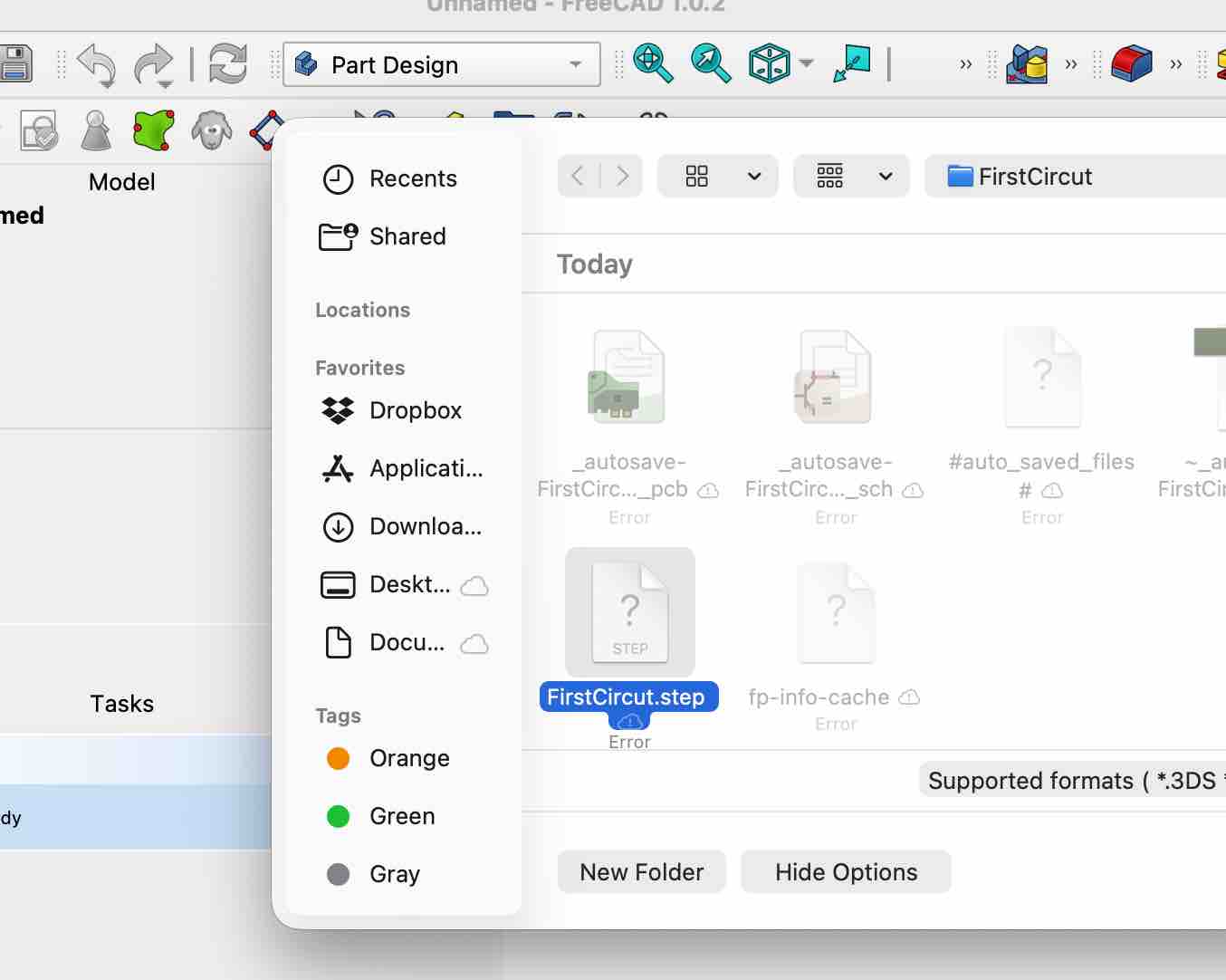
Task: Click the New Folder button
Action: pos(642,871)
